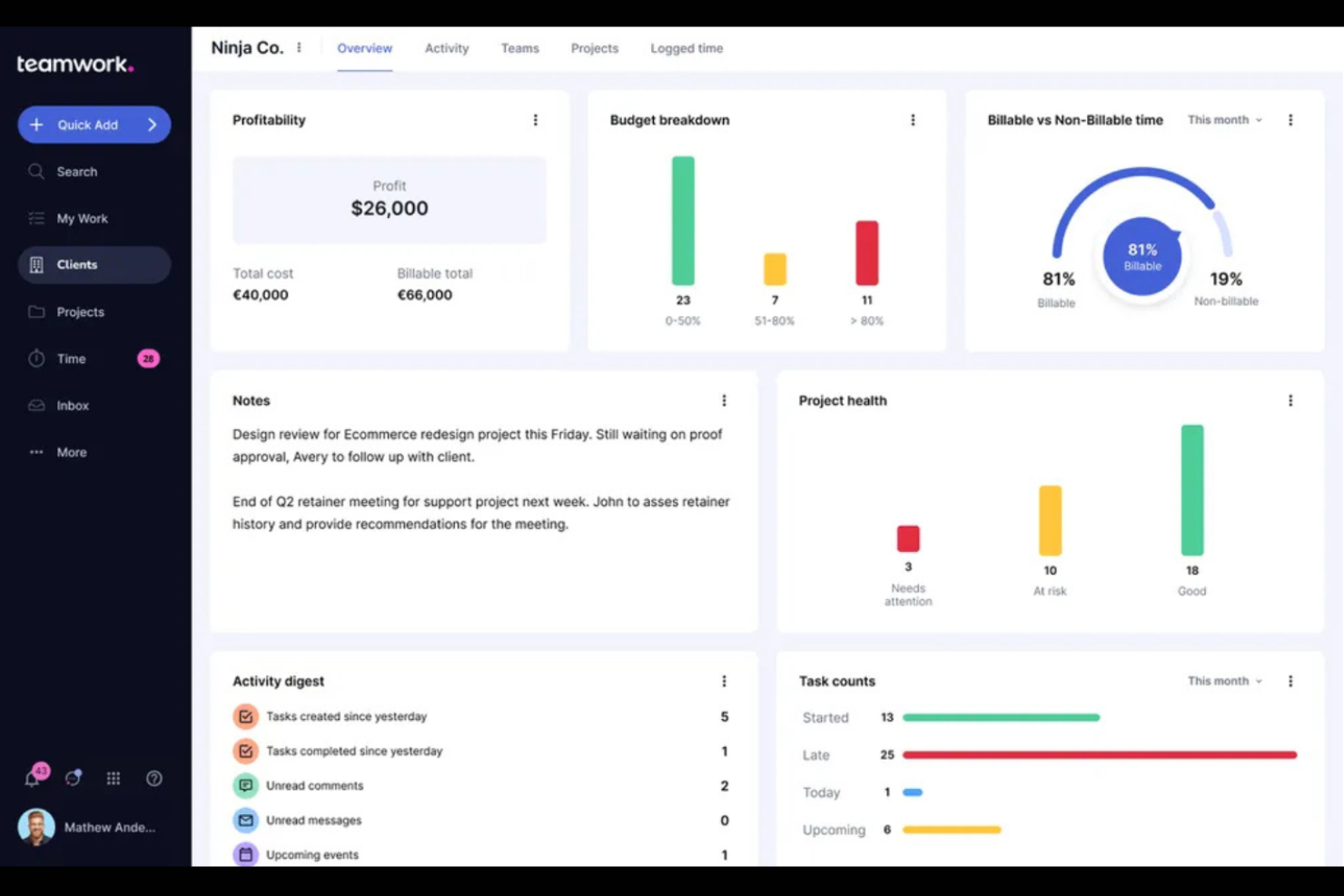Open the help icon at bottom left
The image size is (1344, 896).
[x=154, y=778]
